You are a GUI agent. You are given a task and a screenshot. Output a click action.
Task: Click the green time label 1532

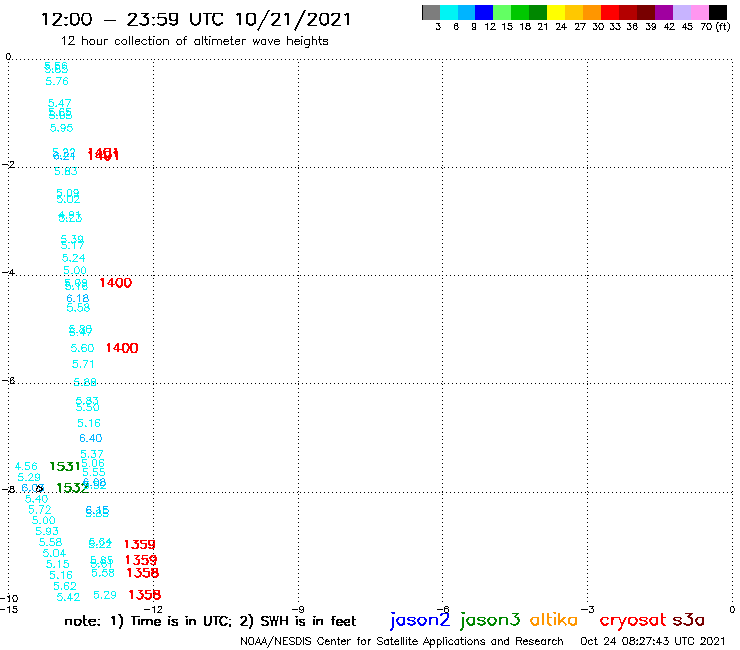(72, 488)
